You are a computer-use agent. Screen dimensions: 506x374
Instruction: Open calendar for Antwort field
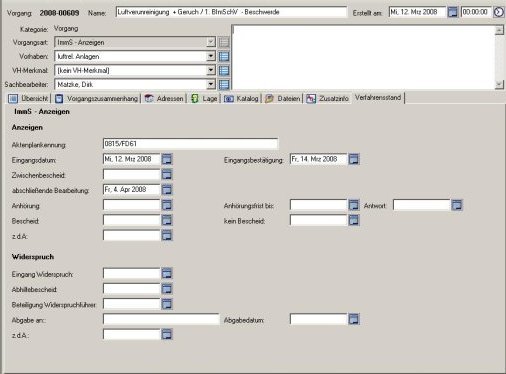(457, 205)
